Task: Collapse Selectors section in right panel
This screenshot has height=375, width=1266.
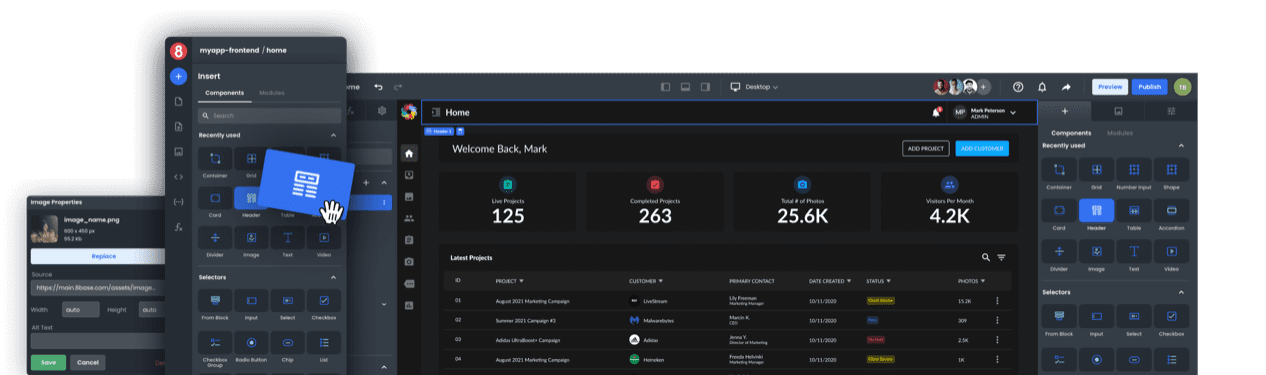Action: tap(1181, 292)
